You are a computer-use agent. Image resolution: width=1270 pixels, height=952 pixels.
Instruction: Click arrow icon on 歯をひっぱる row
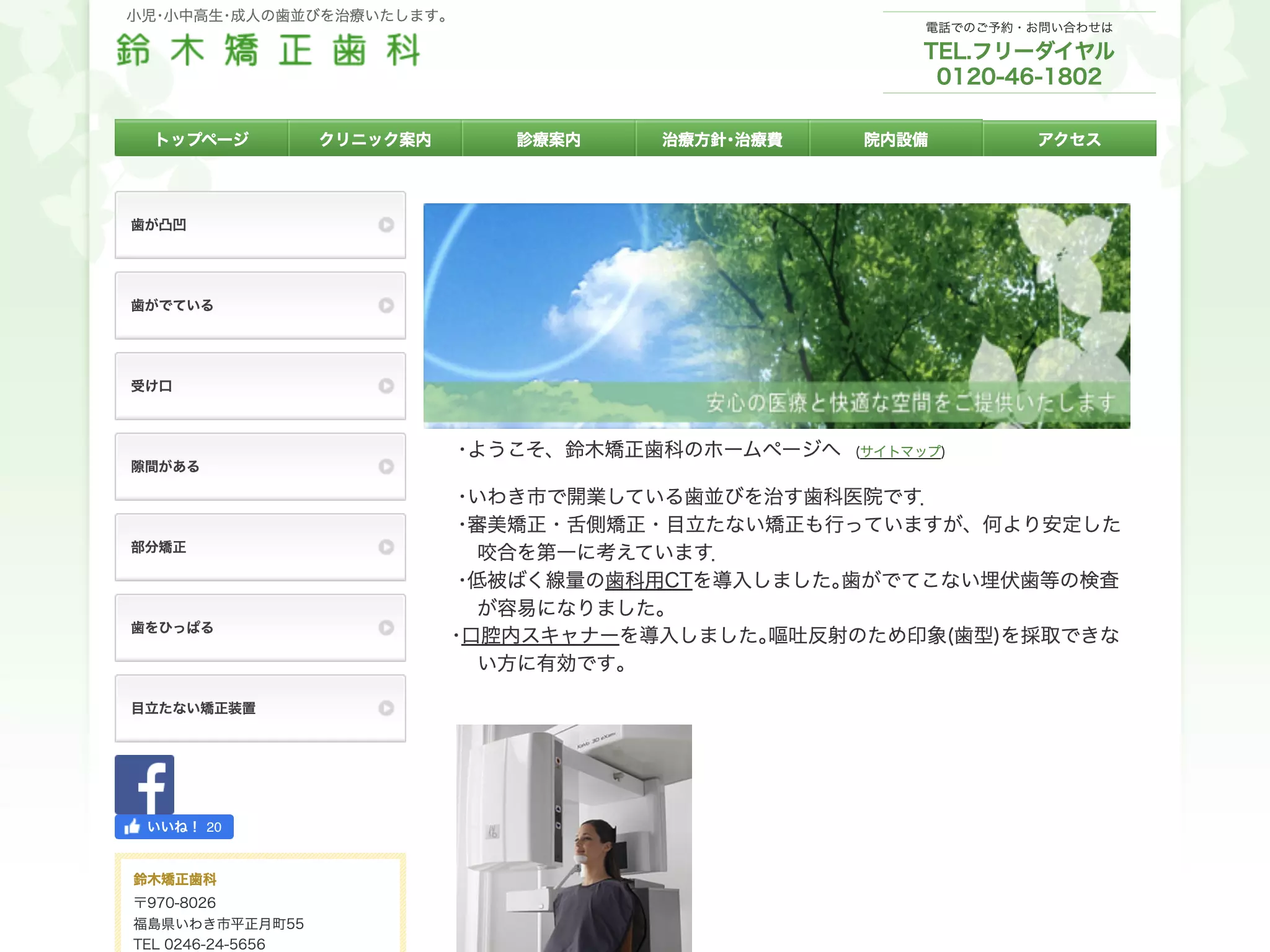(x=386, y=628)
